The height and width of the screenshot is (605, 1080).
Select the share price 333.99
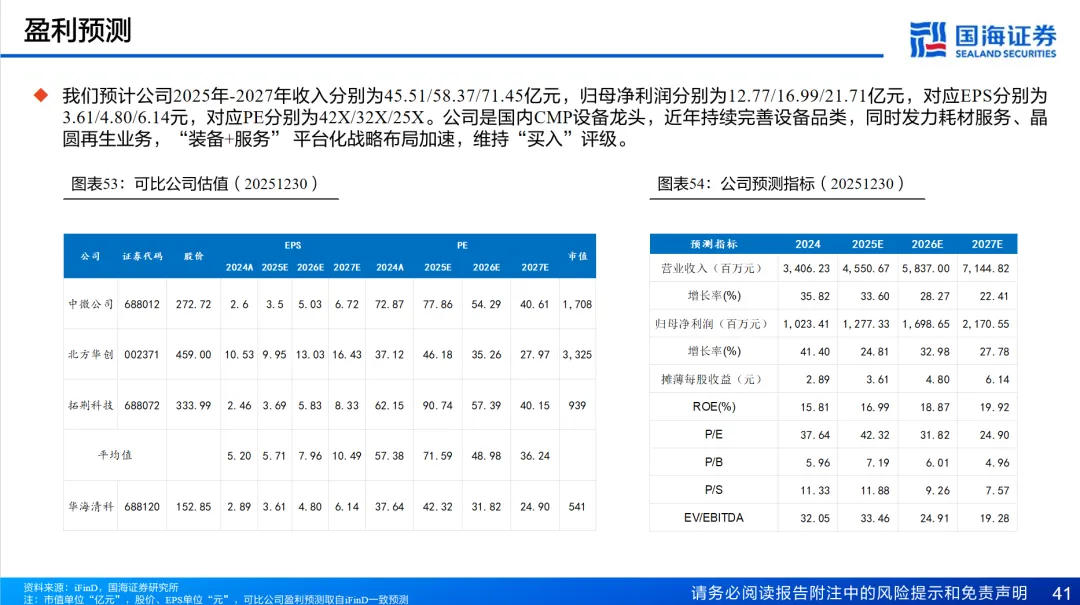point(194,405)
